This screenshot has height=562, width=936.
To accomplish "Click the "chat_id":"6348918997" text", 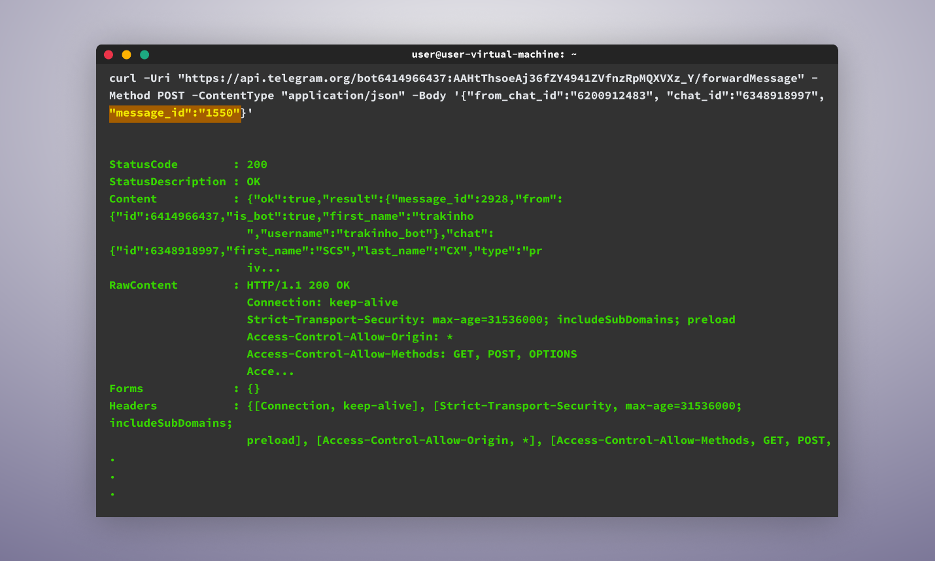I will (742, 96).
